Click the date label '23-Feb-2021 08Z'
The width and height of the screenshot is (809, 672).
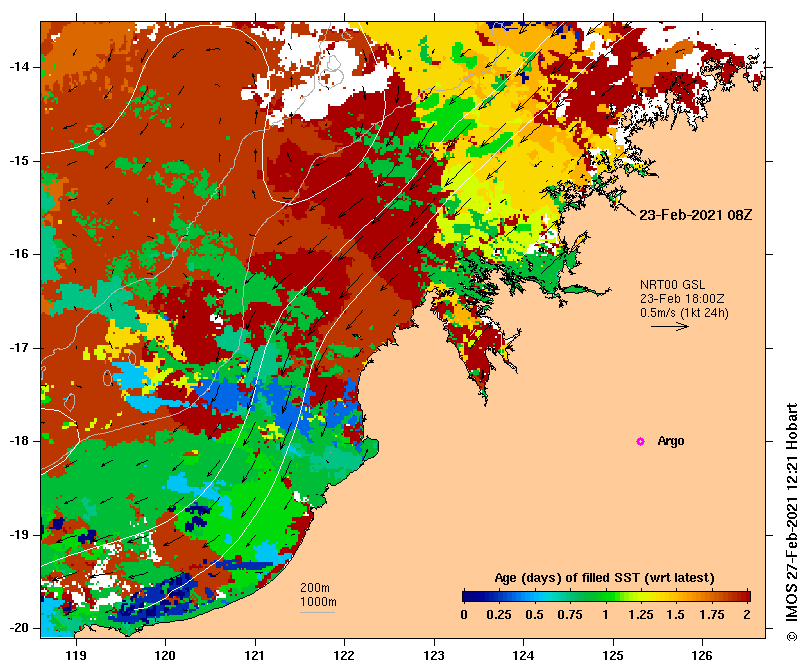pyautogui.click(x=695, y=215)
